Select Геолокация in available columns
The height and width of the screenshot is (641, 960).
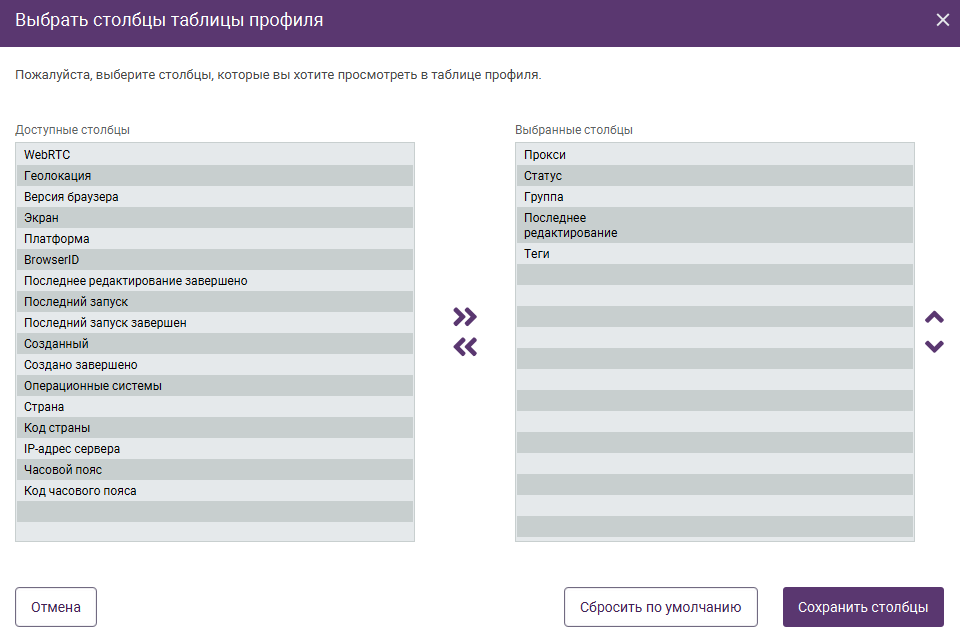[215, 176]
